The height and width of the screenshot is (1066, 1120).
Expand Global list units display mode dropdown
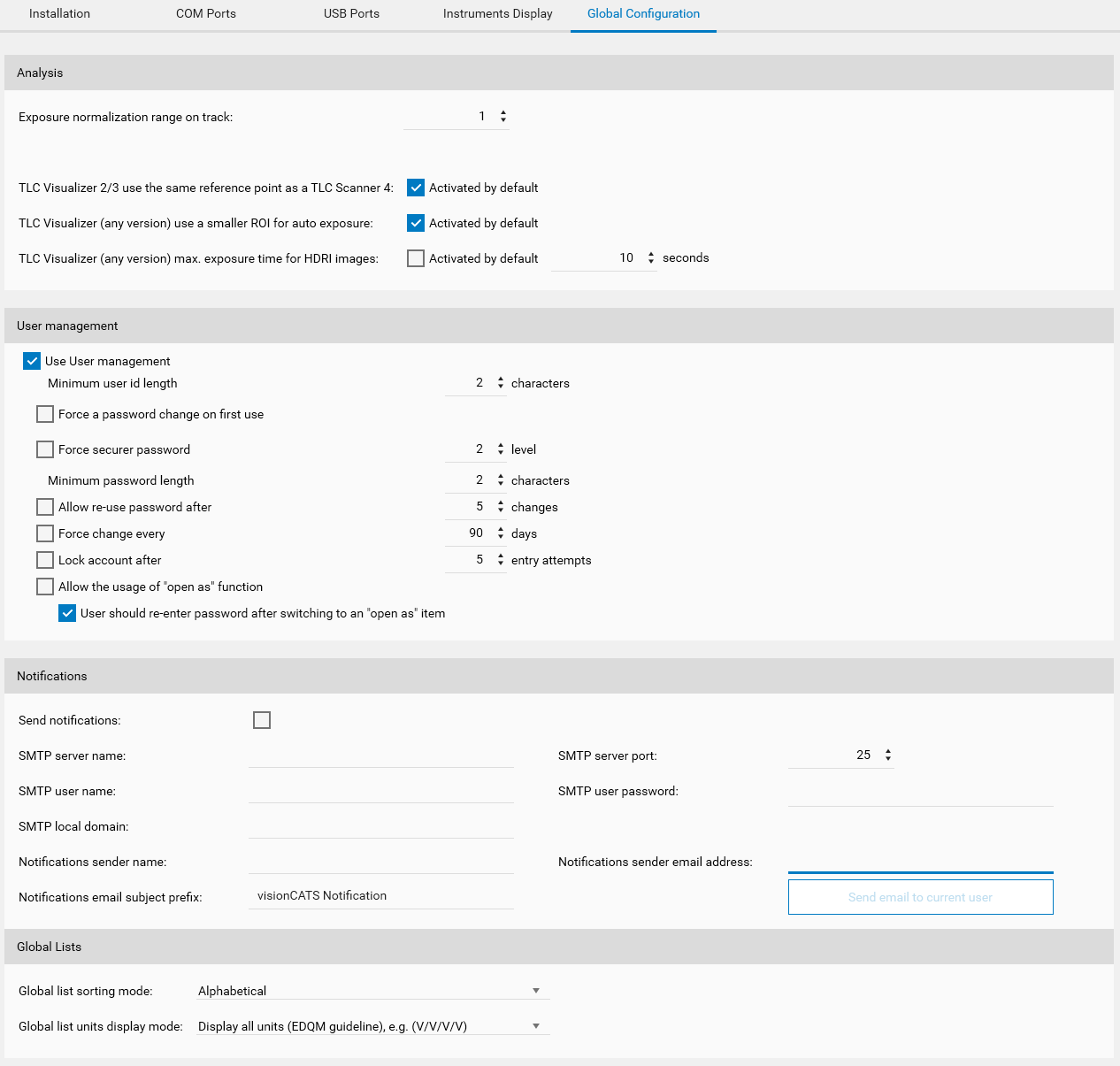pyautogui.click(x=372, y=1026)
